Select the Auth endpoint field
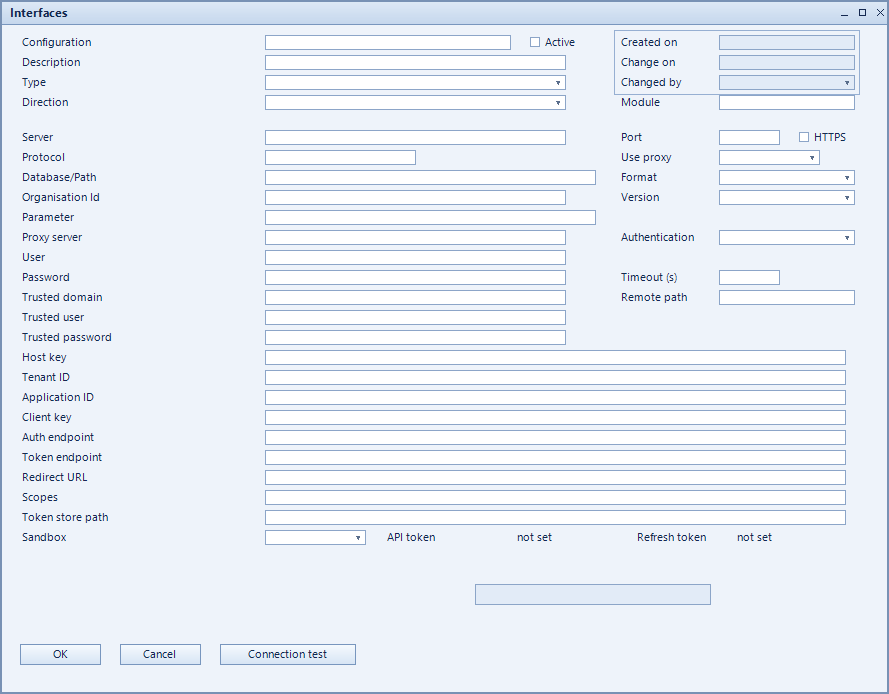The width and height of the screenshot is (889, 694). point(555,437)
